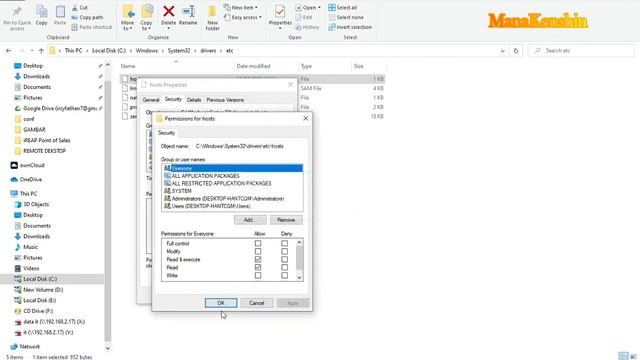Tick Deny for Read & execute

click(284, 260)
